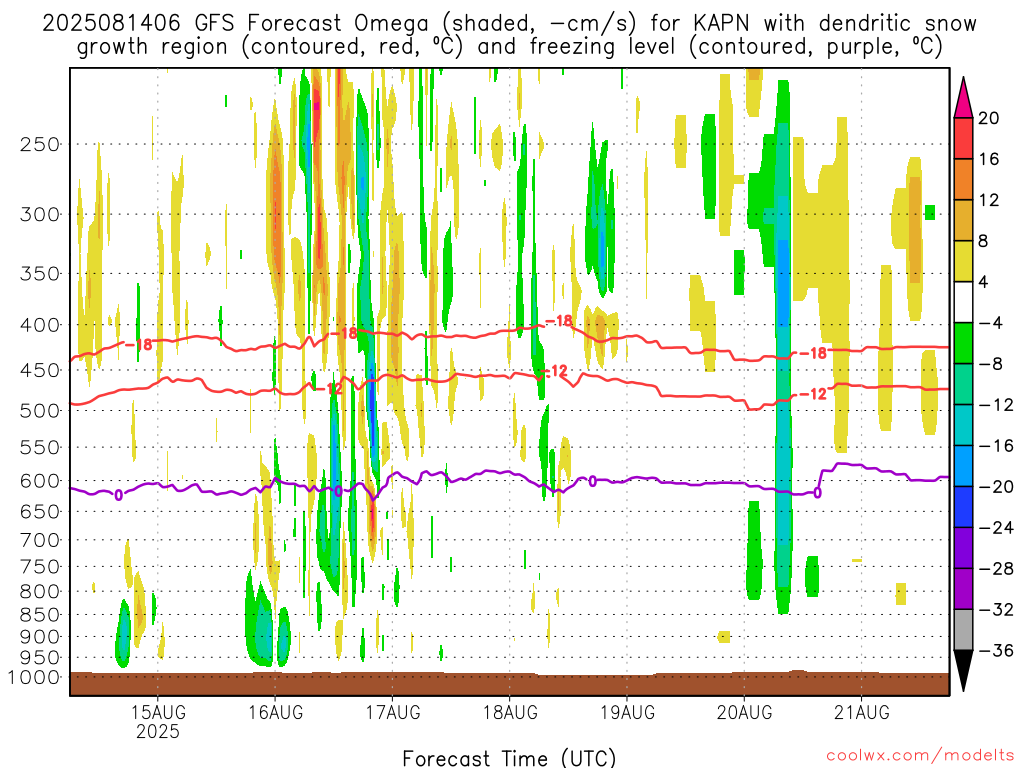
Task: Select the white -4 to 4 colorbar swatch
Action: click(963, 302)
